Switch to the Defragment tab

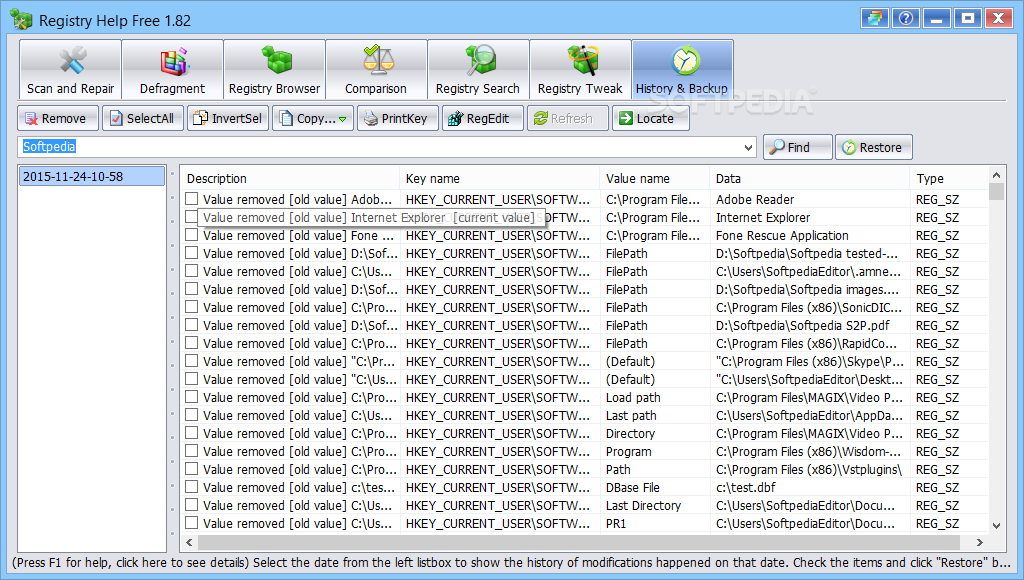pos(172,69)
